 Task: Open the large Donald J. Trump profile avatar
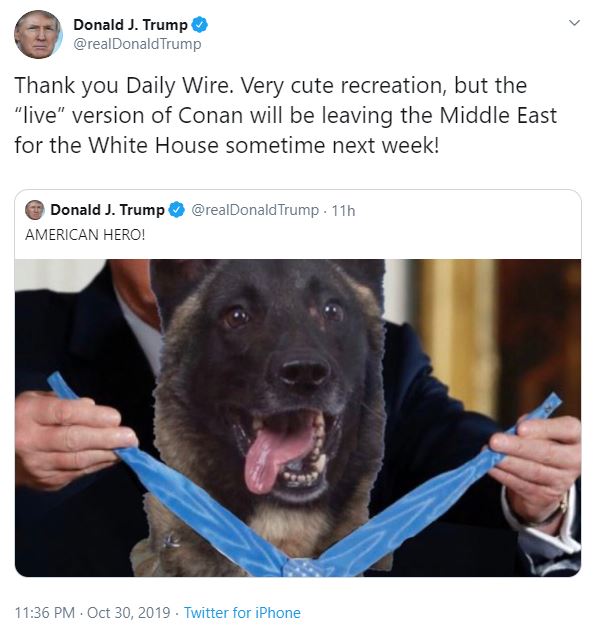point(38,34)
